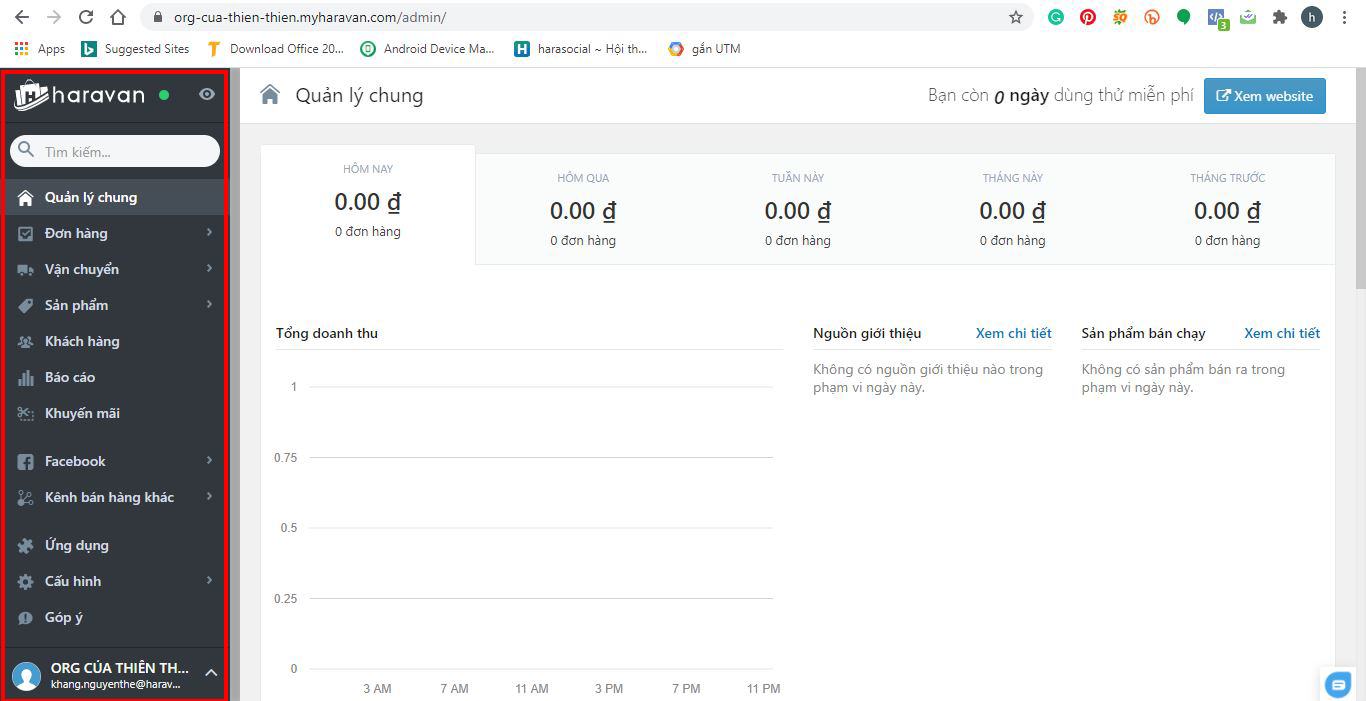Image resolution: width=1366 pixels, height=701 pixels.
Task: Open the Vận chuyển menu item
Action: tap(114, 269)
